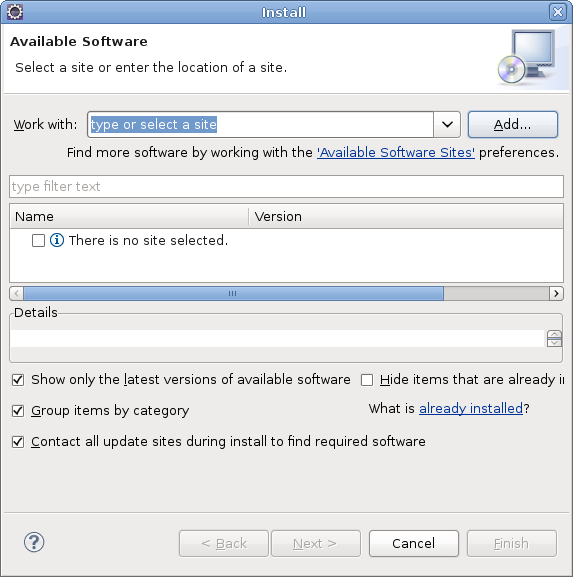Screen dimensions: 573x577
Task: Toggle Show only the latest versions checkbox
Action: (18, 379)
